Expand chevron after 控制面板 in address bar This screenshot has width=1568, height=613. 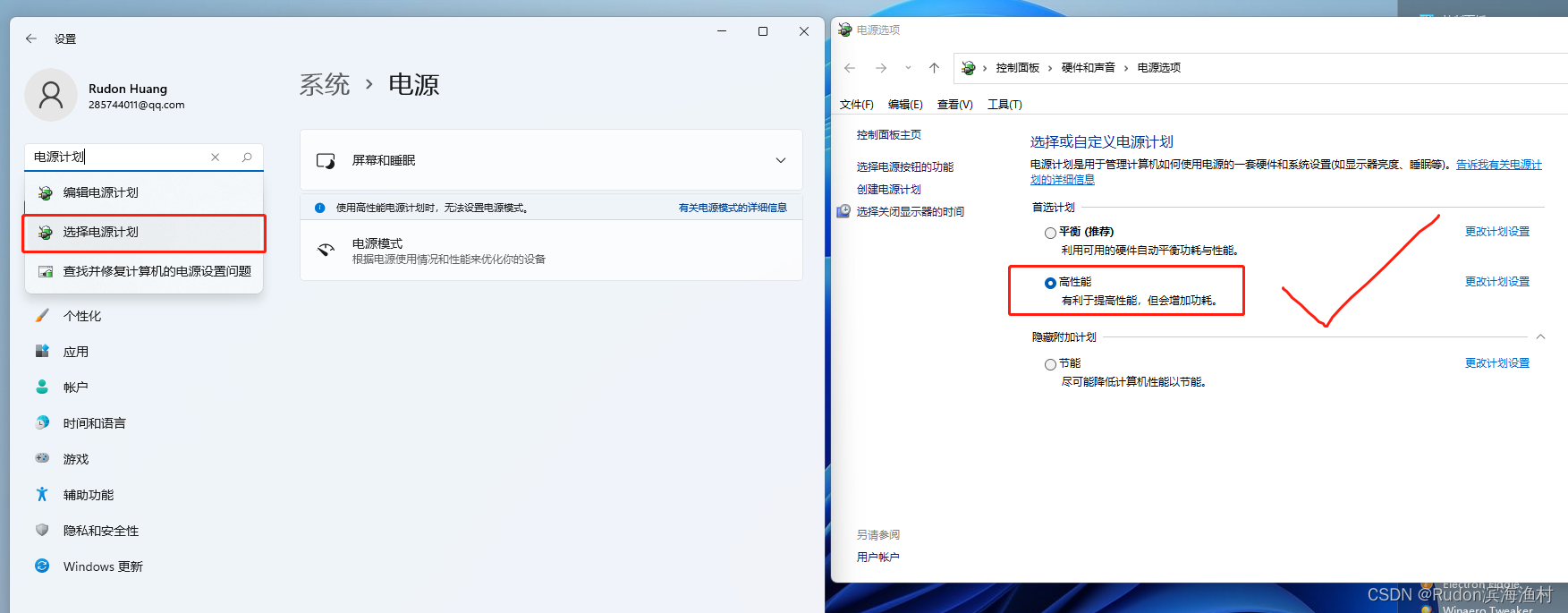tap(1050, 68)
